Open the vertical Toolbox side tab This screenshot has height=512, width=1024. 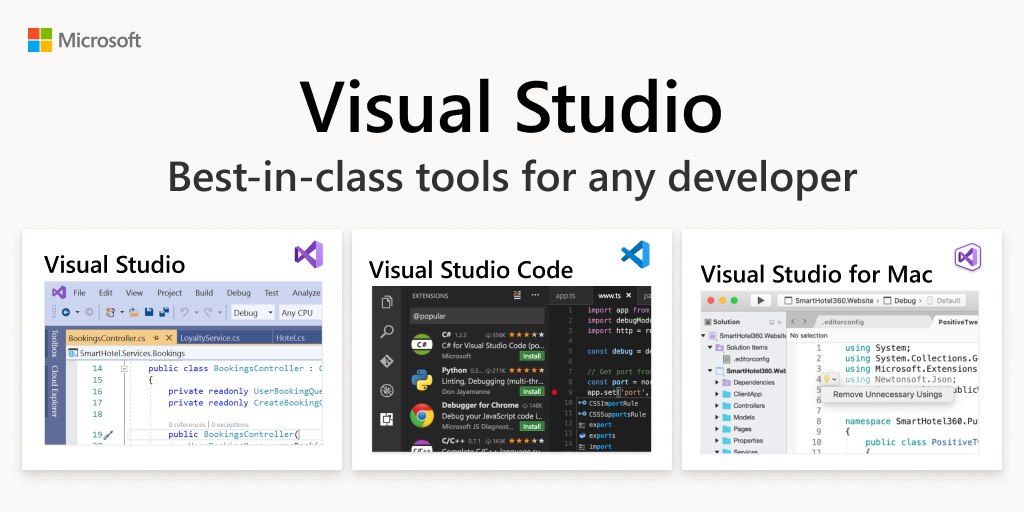tap(54, 343)
